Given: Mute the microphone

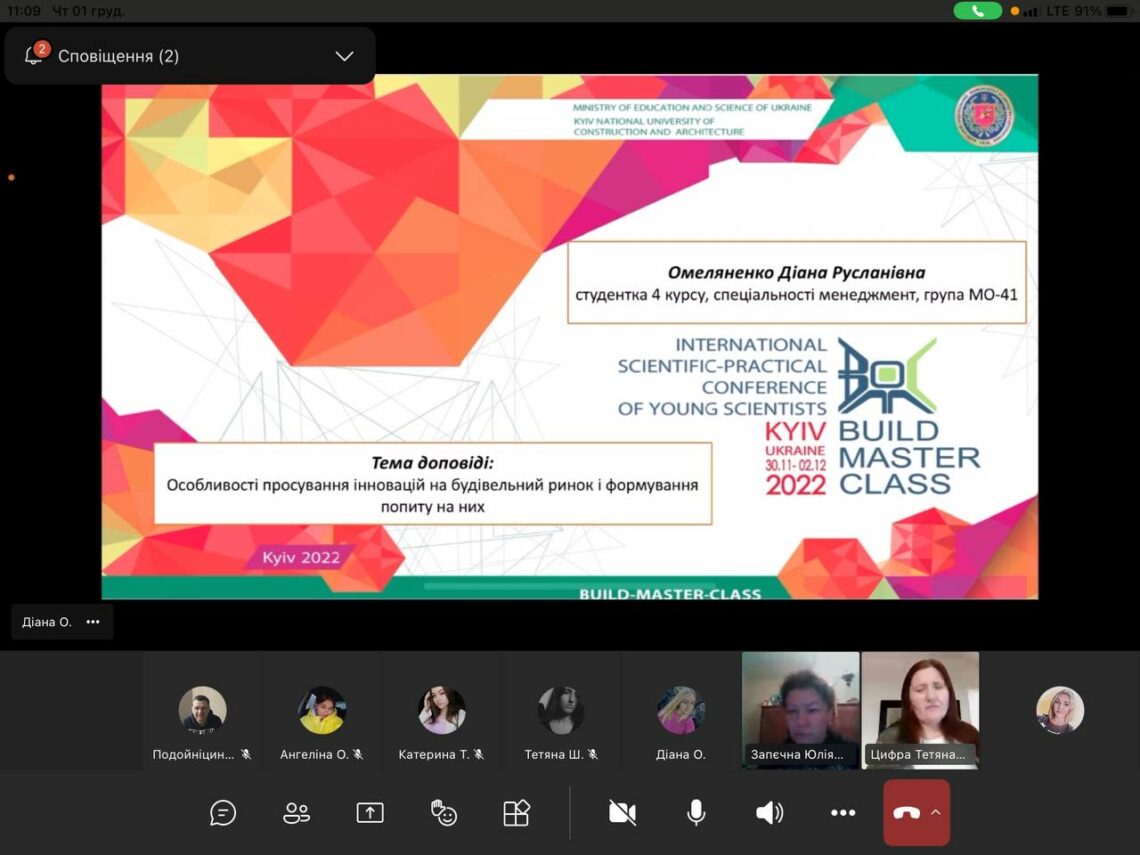Looking at the screenshot, I should pyautogui.click(x=696, y=813).
